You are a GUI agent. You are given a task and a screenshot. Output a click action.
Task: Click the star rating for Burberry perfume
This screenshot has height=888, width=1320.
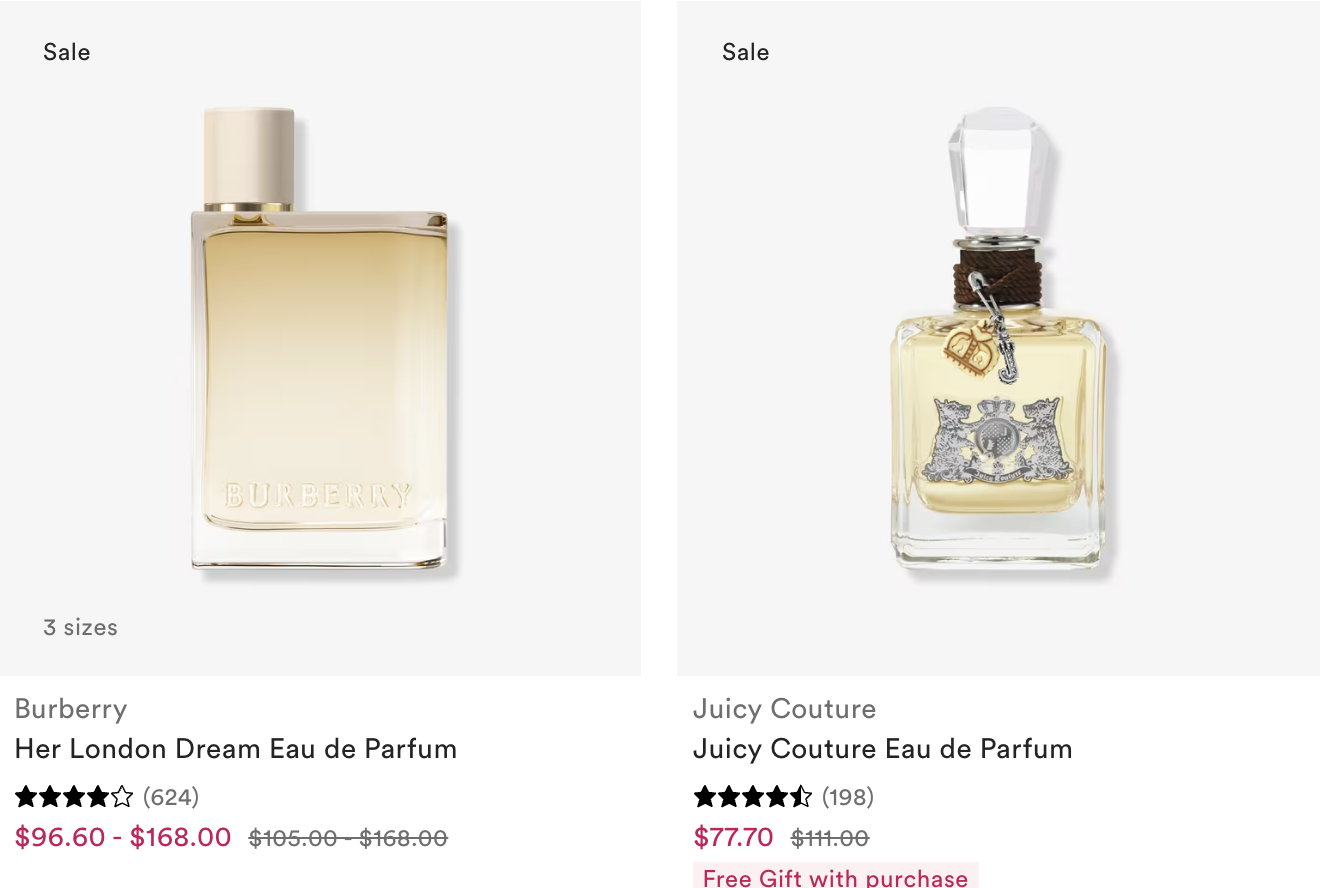tap(74, 797)
